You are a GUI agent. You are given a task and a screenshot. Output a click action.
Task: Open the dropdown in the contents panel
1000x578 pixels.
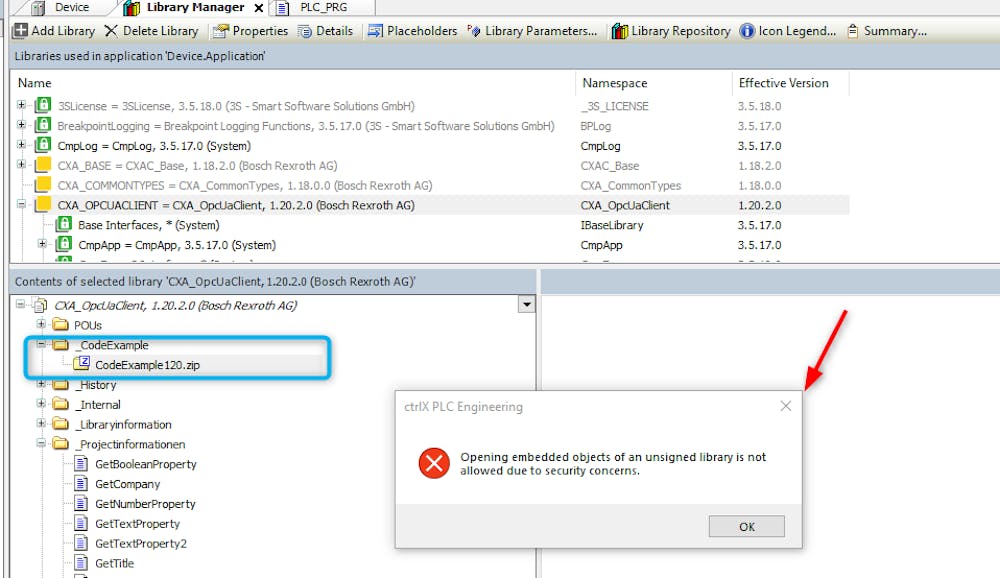(526, 304)
